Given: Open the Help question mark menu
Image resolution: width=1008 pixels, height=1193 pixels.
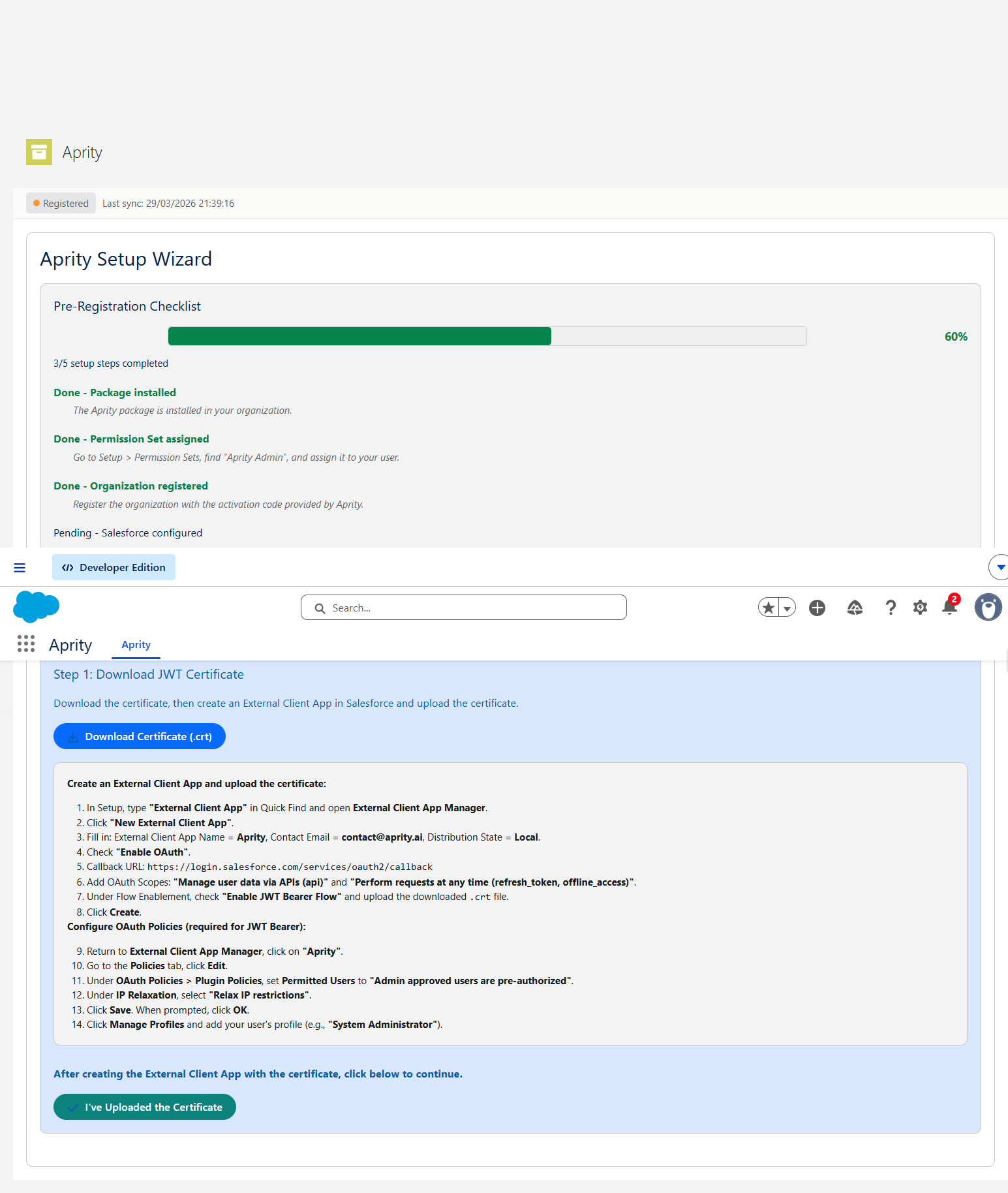Looking at the screenshot, I should pyautogui.click(x=891, y=608).
